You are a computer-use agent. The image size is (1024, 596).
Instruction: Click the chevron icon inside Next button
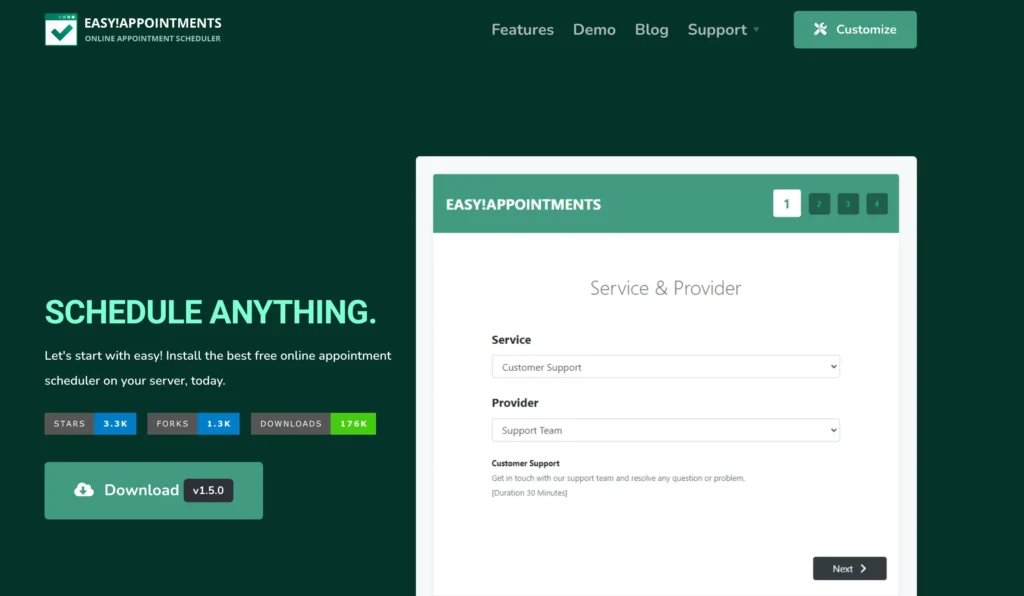tap(866, 567)
